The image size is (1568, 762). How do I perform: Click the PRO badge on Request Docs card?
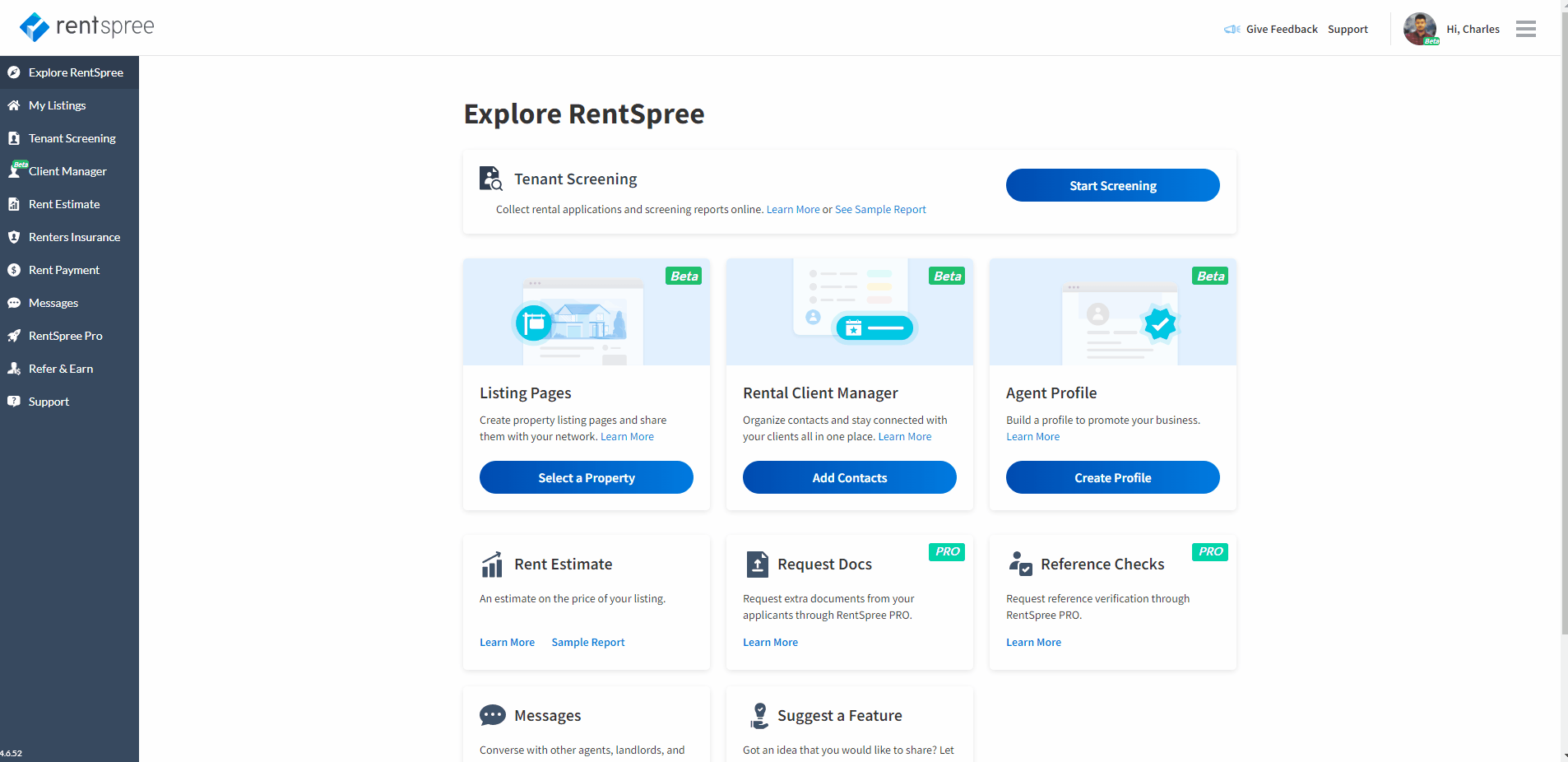[947, 551]
